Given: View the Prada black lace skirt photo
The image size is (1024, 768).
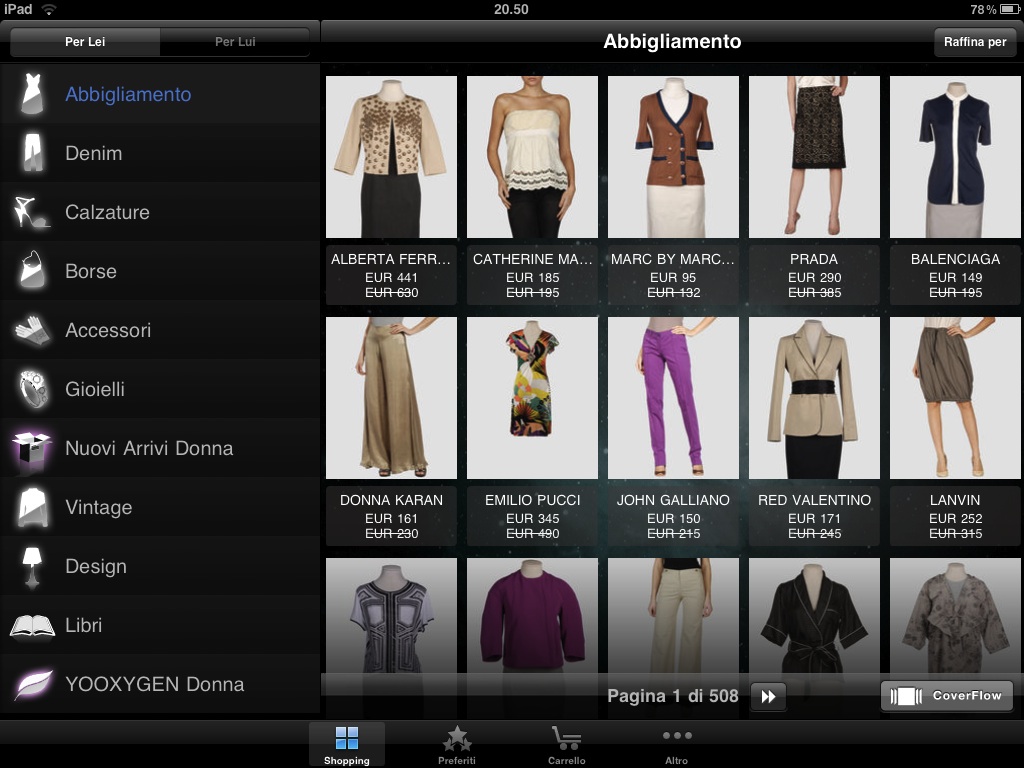Looking at the screenshot, I should coord(814,157).
